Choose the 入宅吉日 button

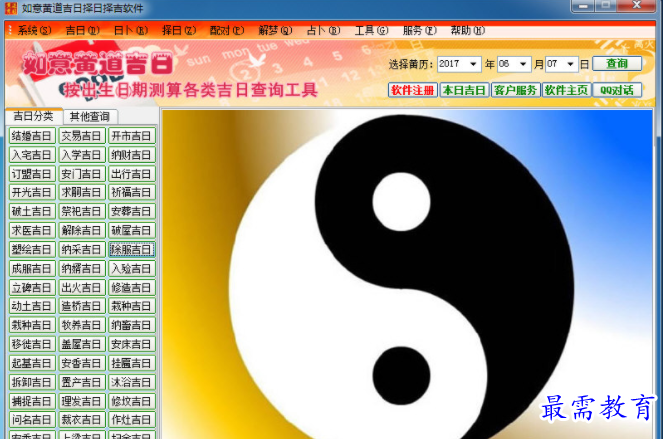pyautogui.click(x=32, y=155)
